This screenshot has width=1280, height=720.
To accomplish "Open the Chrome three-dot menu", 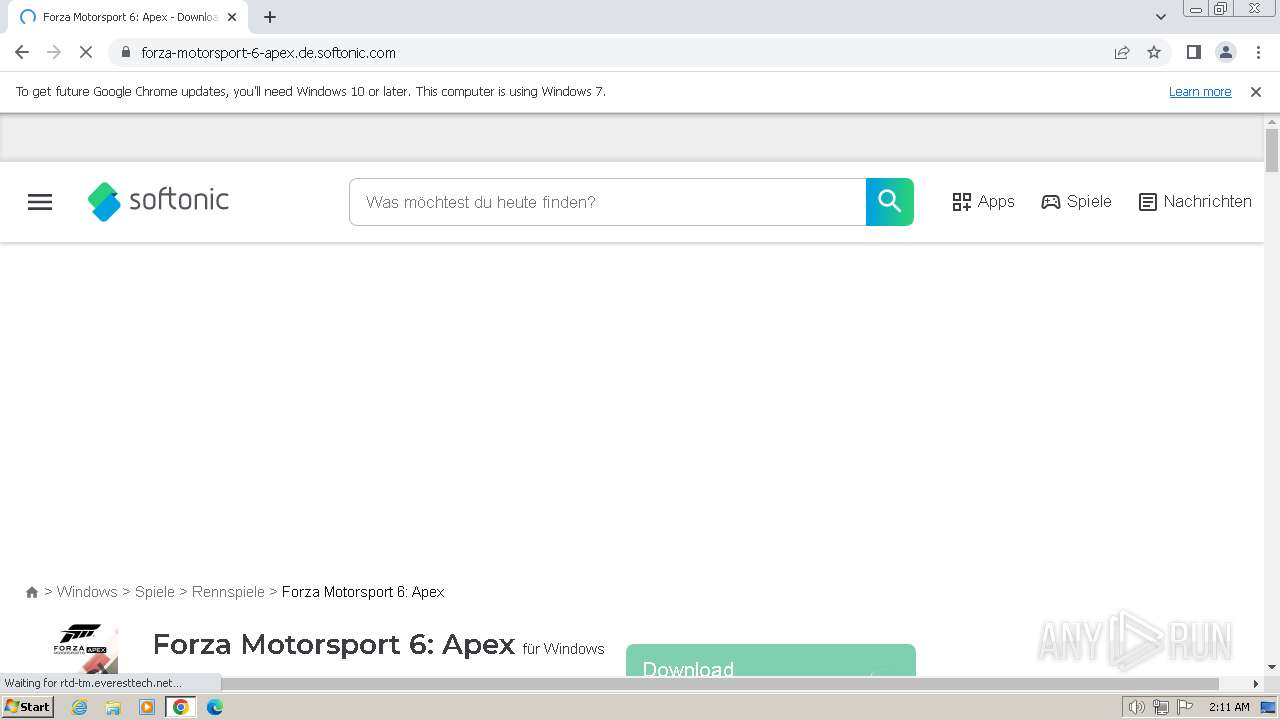I will click(1257, 52).
